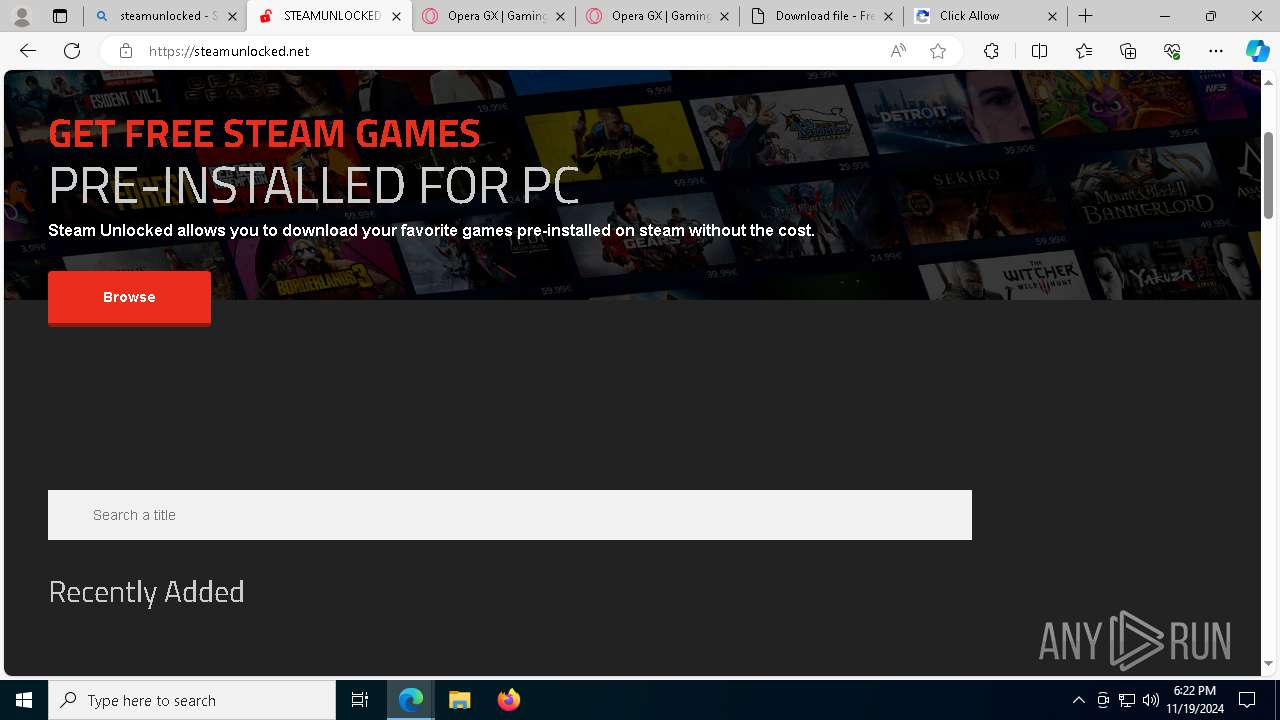This screenshot has width=1280, height=720.
Task: Close the STEAMUNLOCKED tab
Action: pyautogui.click(x=396, y=16)
